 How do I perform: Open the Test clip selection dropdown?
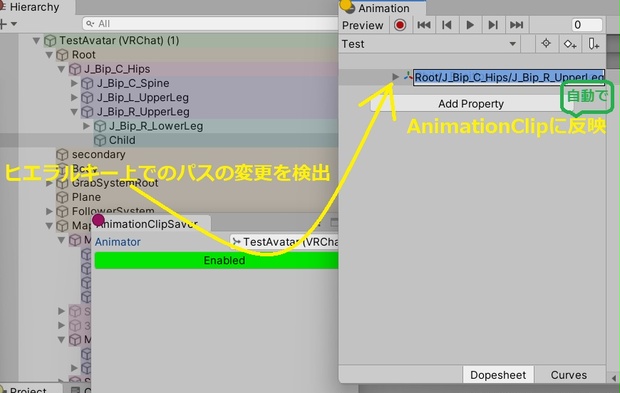(429, 44)
